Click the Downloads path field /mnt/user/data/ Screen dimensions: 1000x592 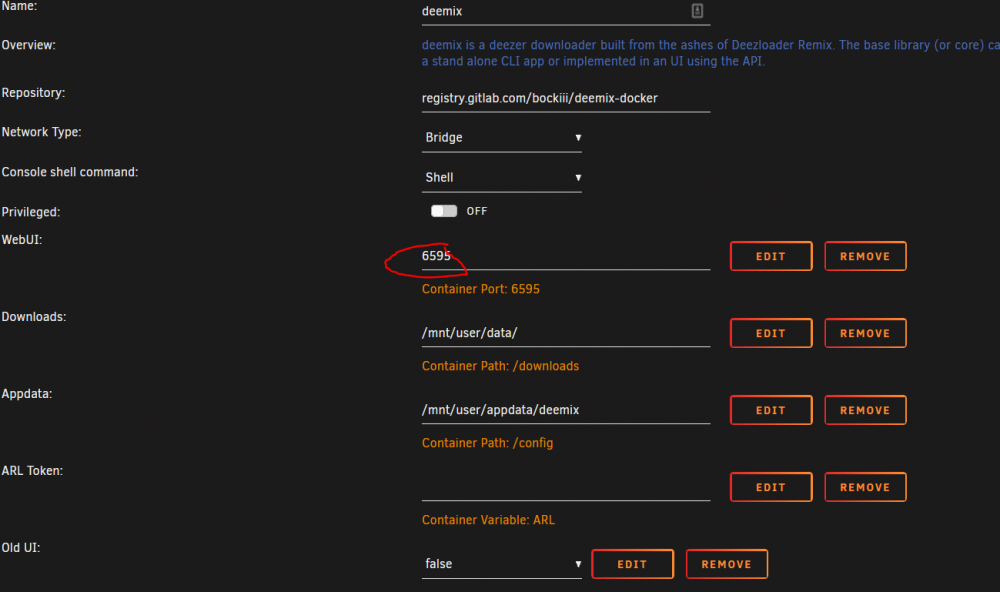tap(566, 333)
